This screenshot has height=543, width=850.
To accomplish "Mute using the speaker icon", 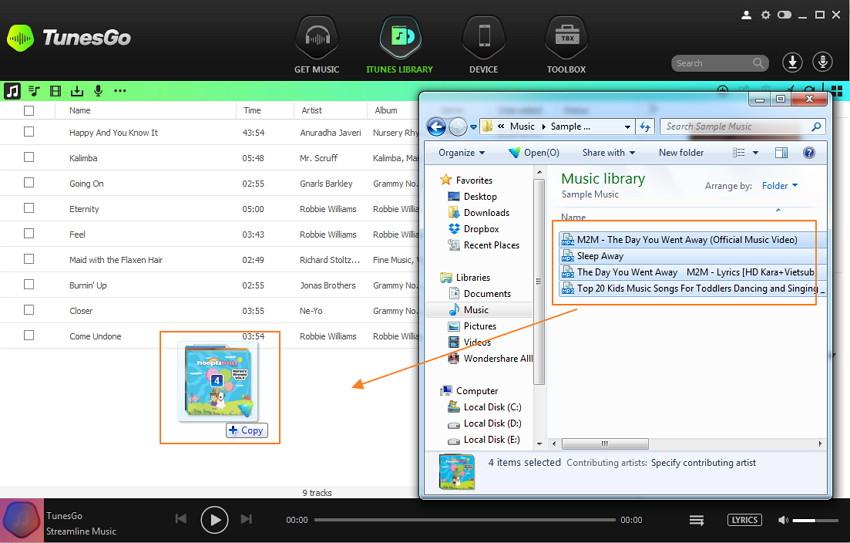I will (783, 520).
